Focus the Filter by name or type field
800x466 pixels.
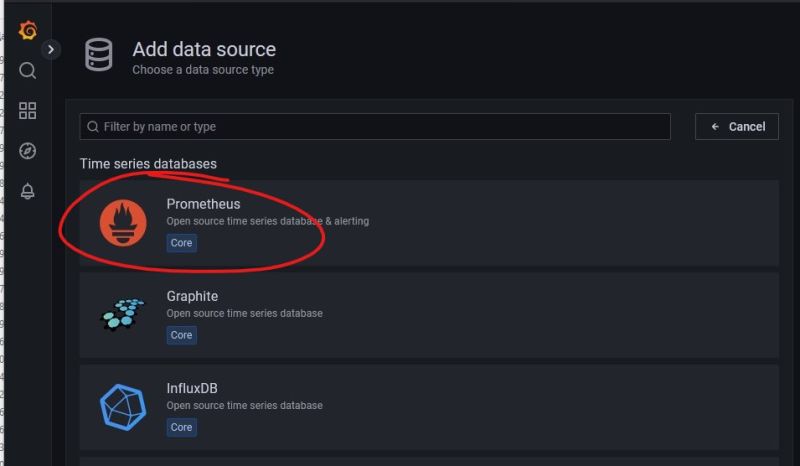[375, 127]
